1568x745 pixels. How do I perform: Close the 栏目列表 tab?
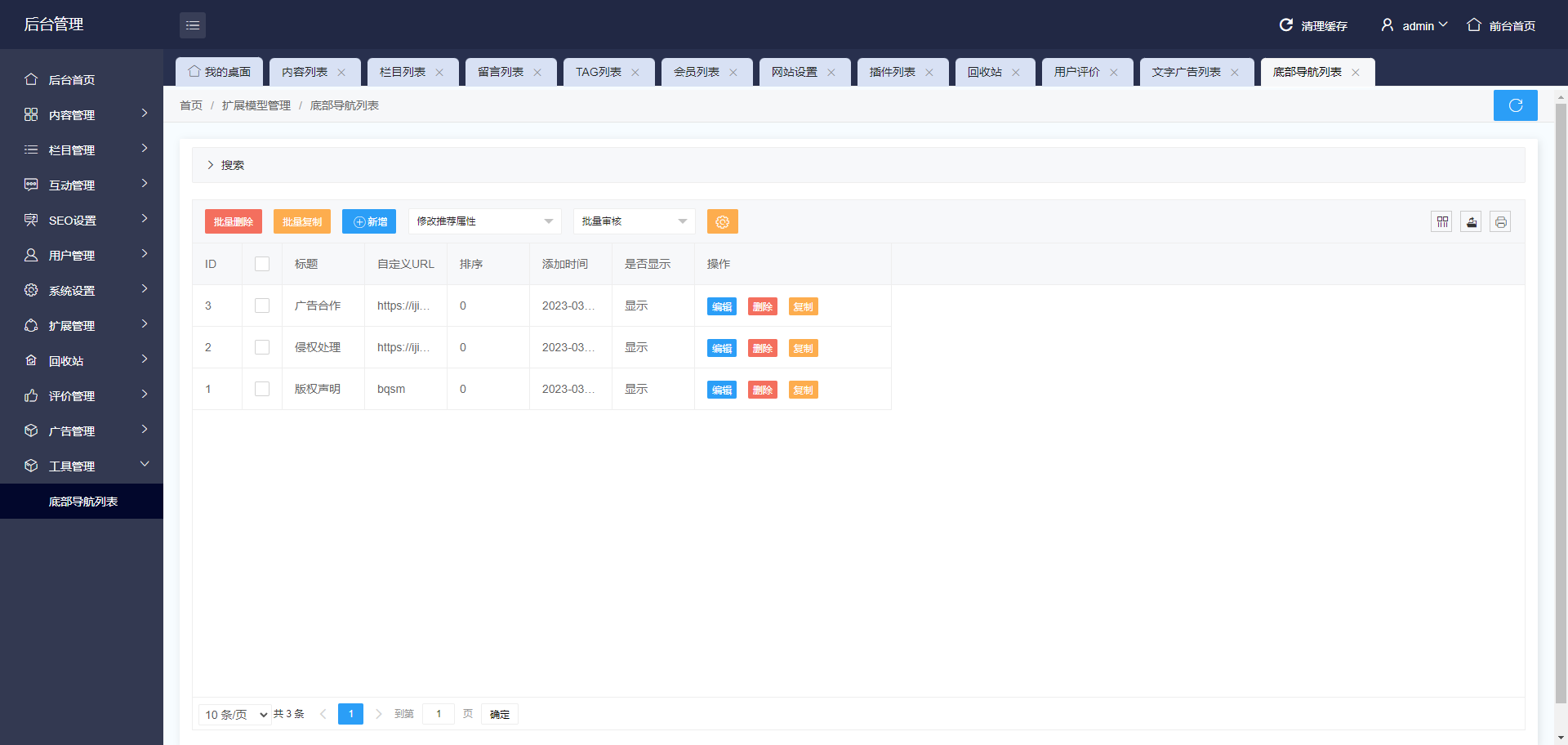coord(439,73)
